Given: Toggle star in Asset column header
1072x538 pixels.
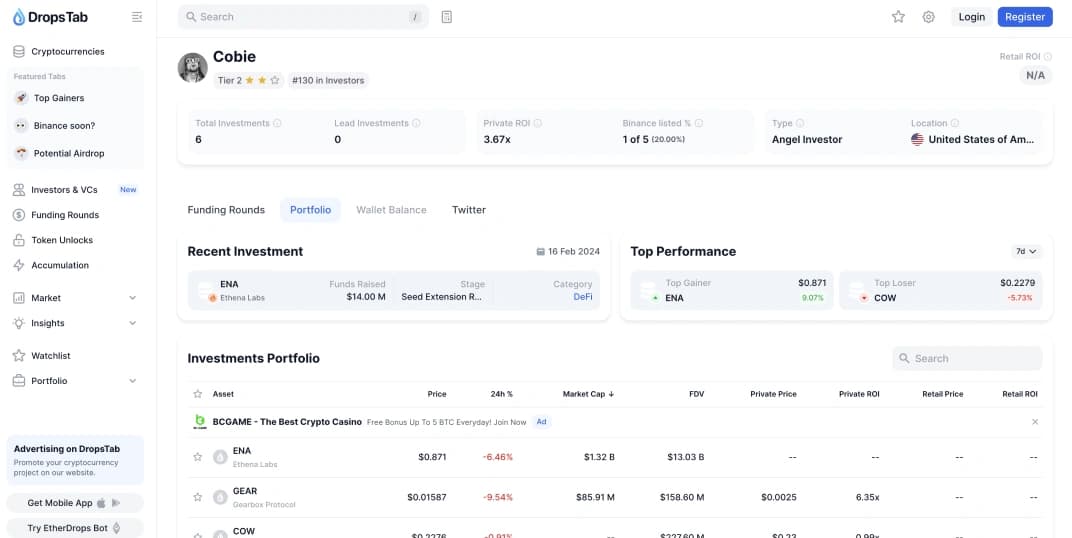Looking at the screenshot, I should (198, 394).
